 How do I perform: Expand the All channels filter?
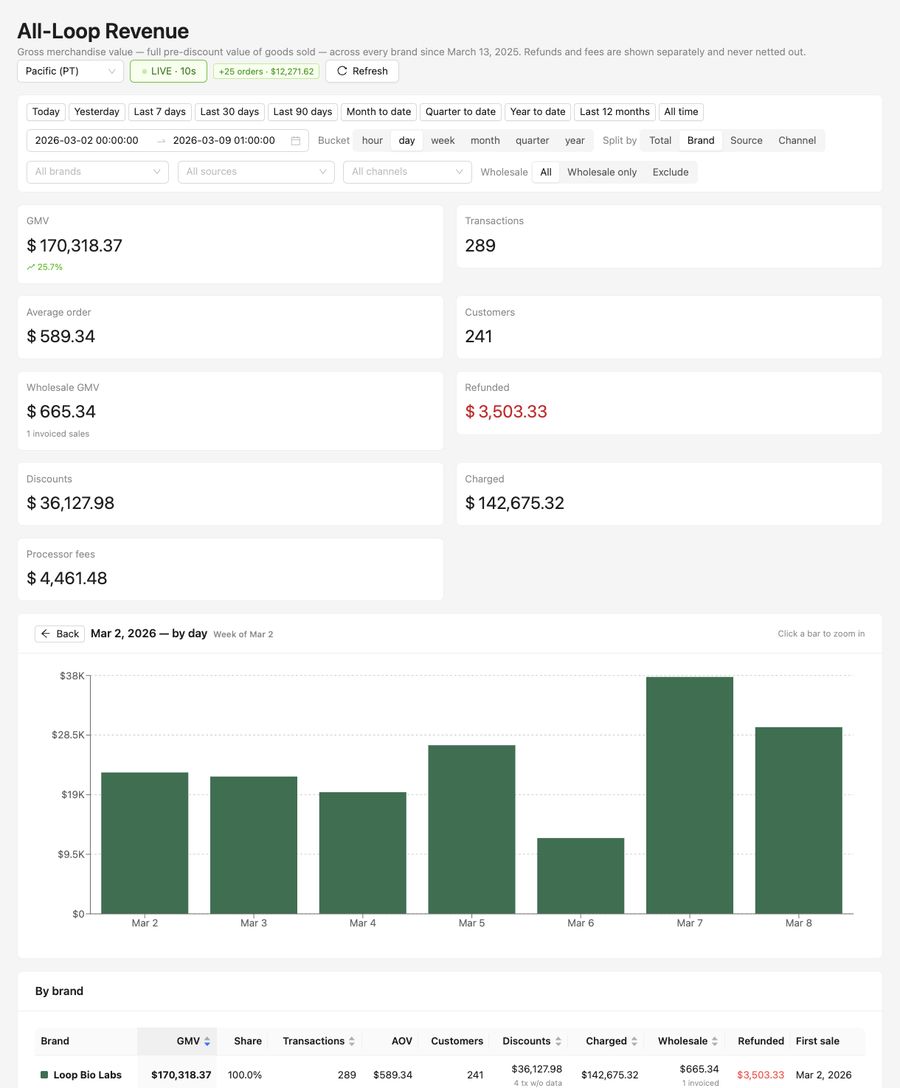click(x=407, y=171)
